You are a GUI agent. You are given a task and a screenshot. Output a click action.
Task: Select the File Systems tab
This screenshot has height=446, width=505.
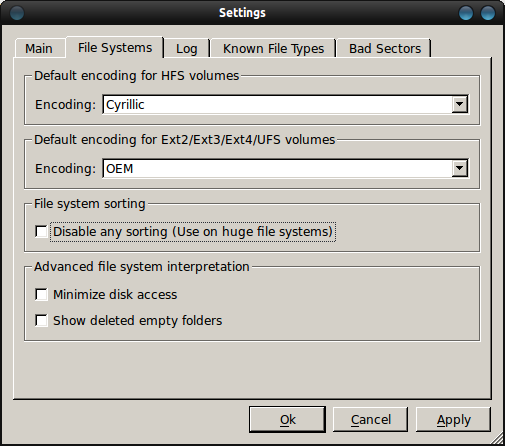115,48
